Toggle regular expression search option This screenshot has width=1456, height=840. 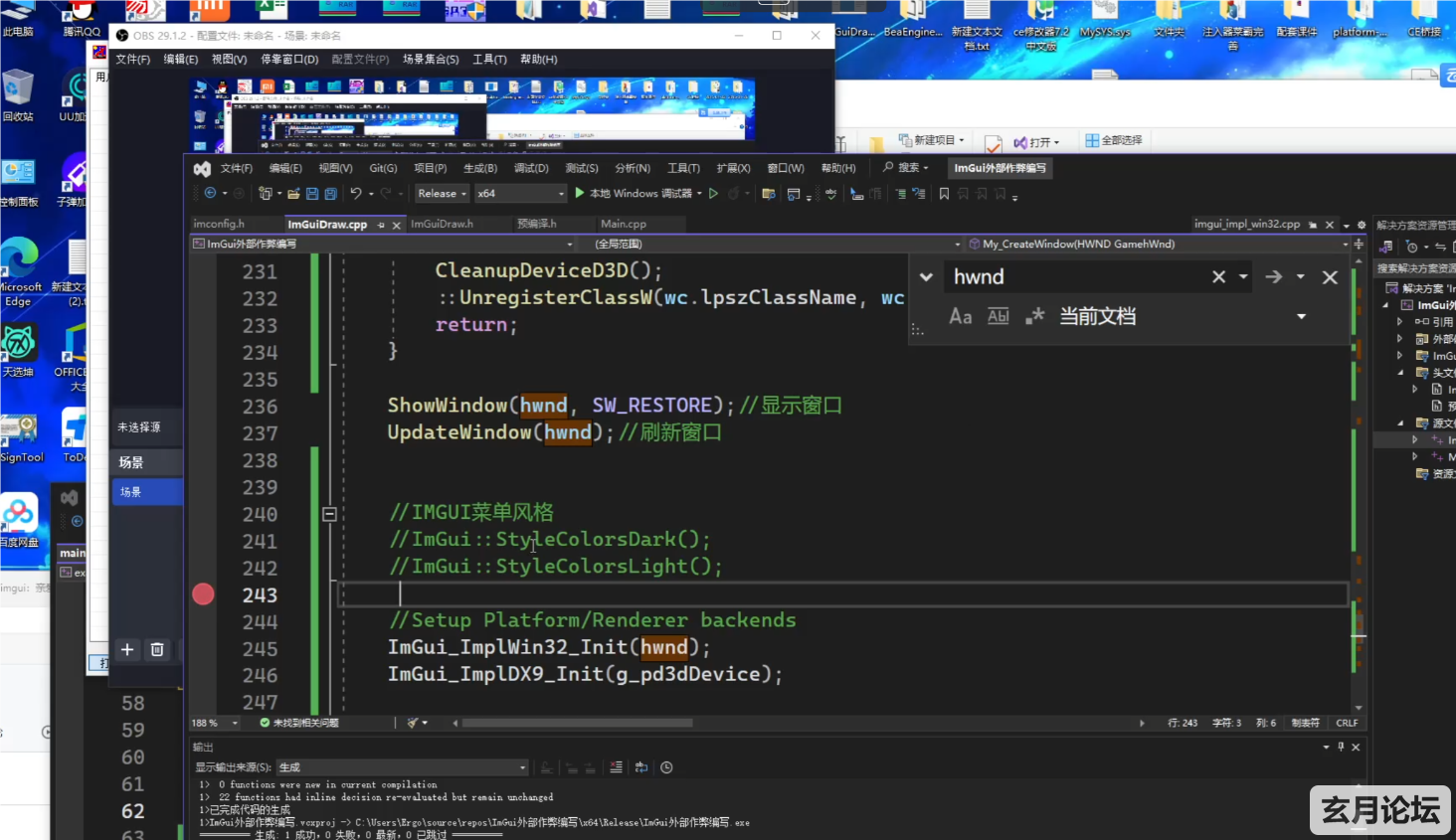click(x=1034, y=316)
